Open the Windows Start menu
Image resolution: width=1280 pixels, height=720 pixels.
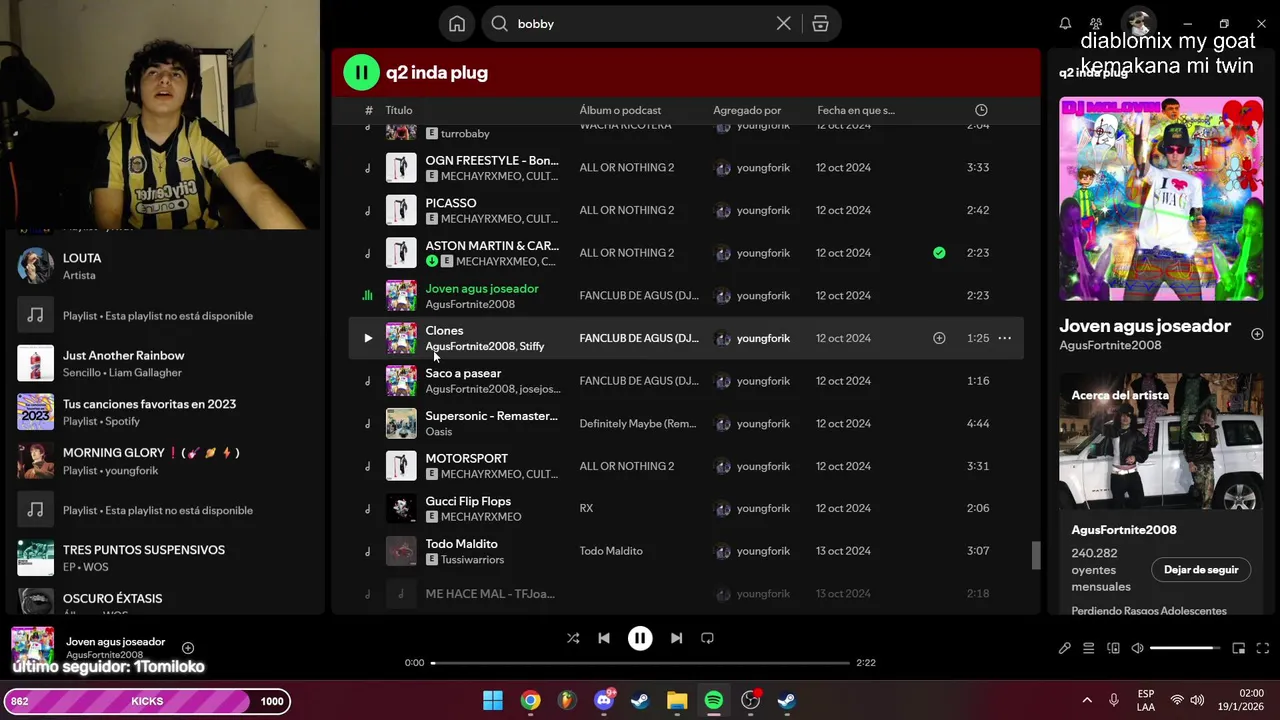(493, 701)
